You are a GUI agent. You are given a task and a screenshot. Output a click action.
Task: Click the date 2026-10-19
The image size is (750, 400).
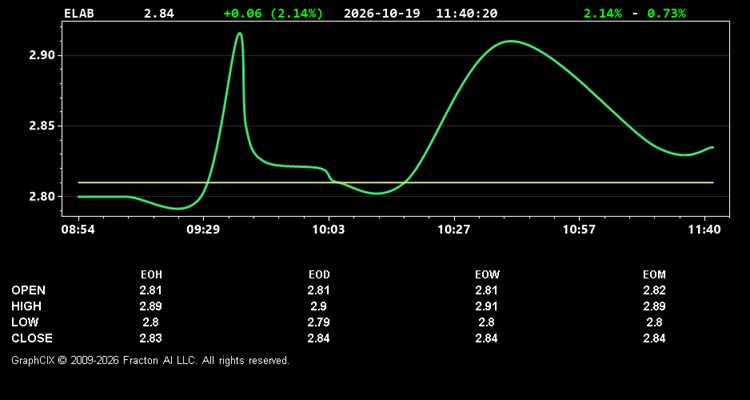coord(382,13)
